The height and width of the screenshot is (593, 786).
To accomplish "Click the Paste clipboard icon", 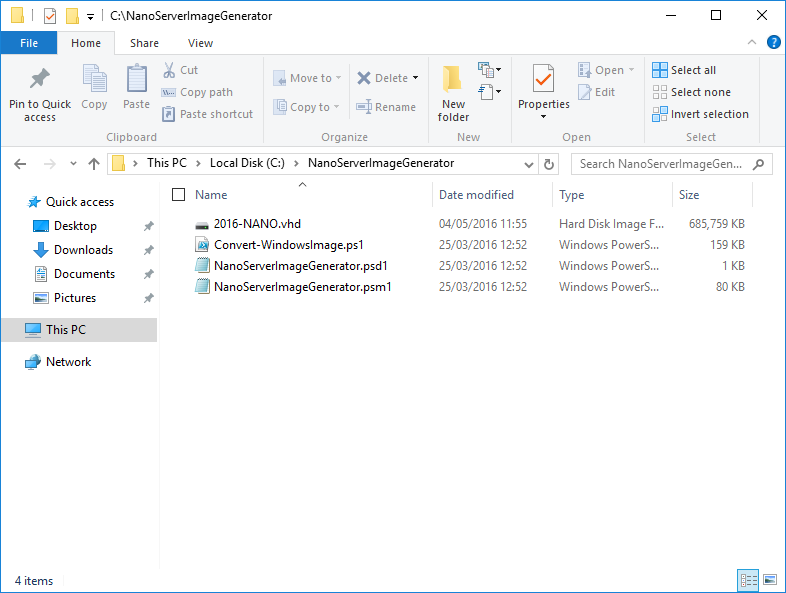I will 136,79.
